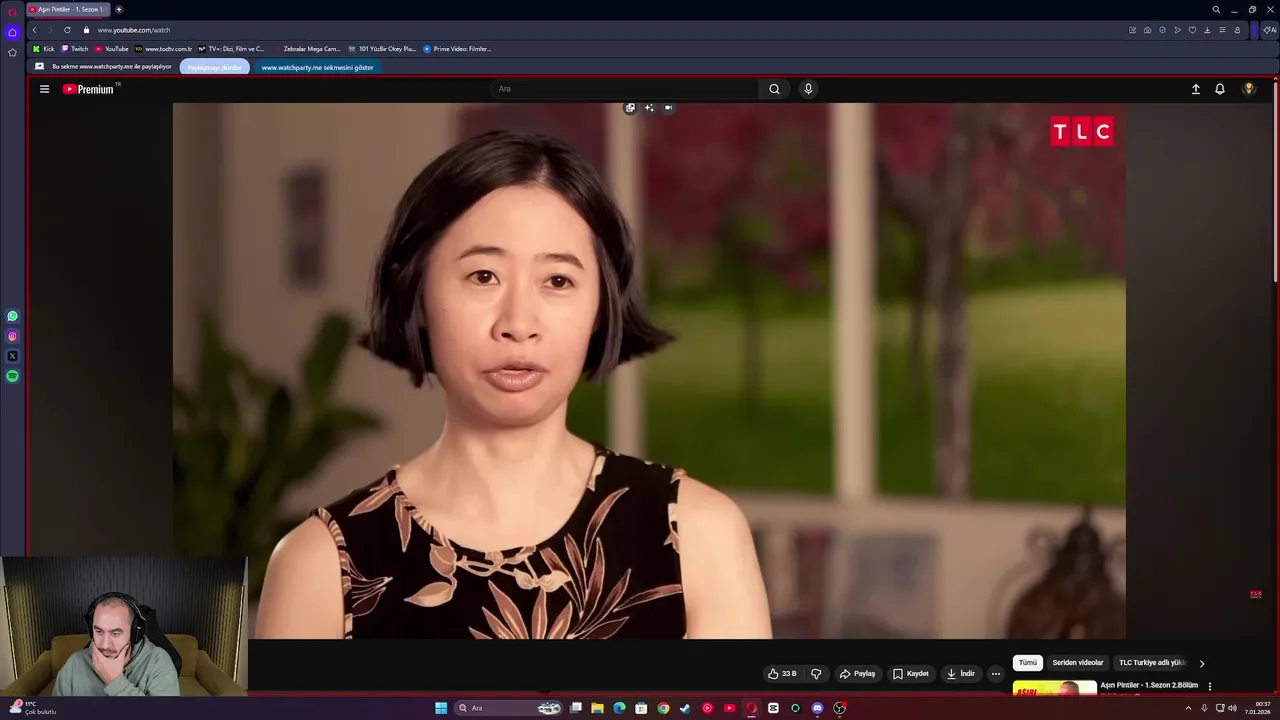Open the taskbar volume speaker icon
The height and width of the screenshot is (720, 1280).
(1232, 708)
